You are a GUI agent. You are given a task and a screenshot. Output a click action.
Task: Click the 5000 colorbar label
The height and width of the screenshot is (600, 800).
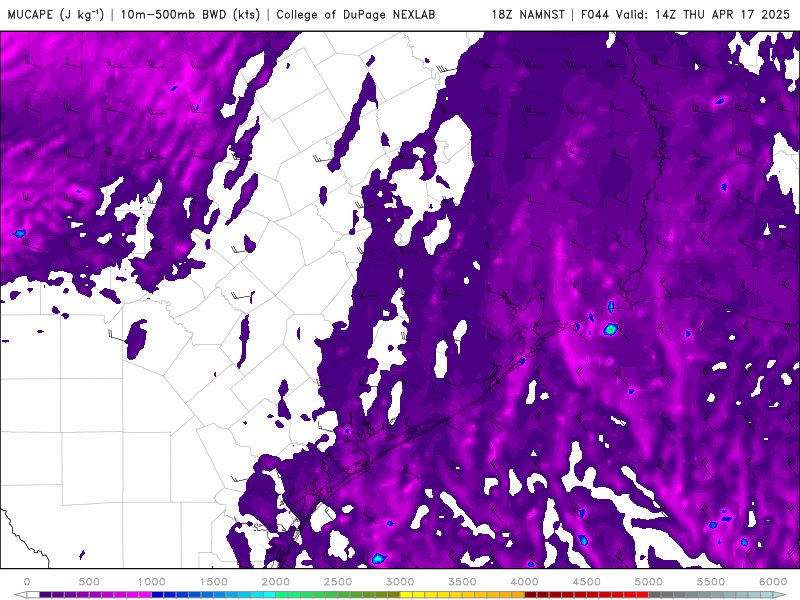click(648, 582)
